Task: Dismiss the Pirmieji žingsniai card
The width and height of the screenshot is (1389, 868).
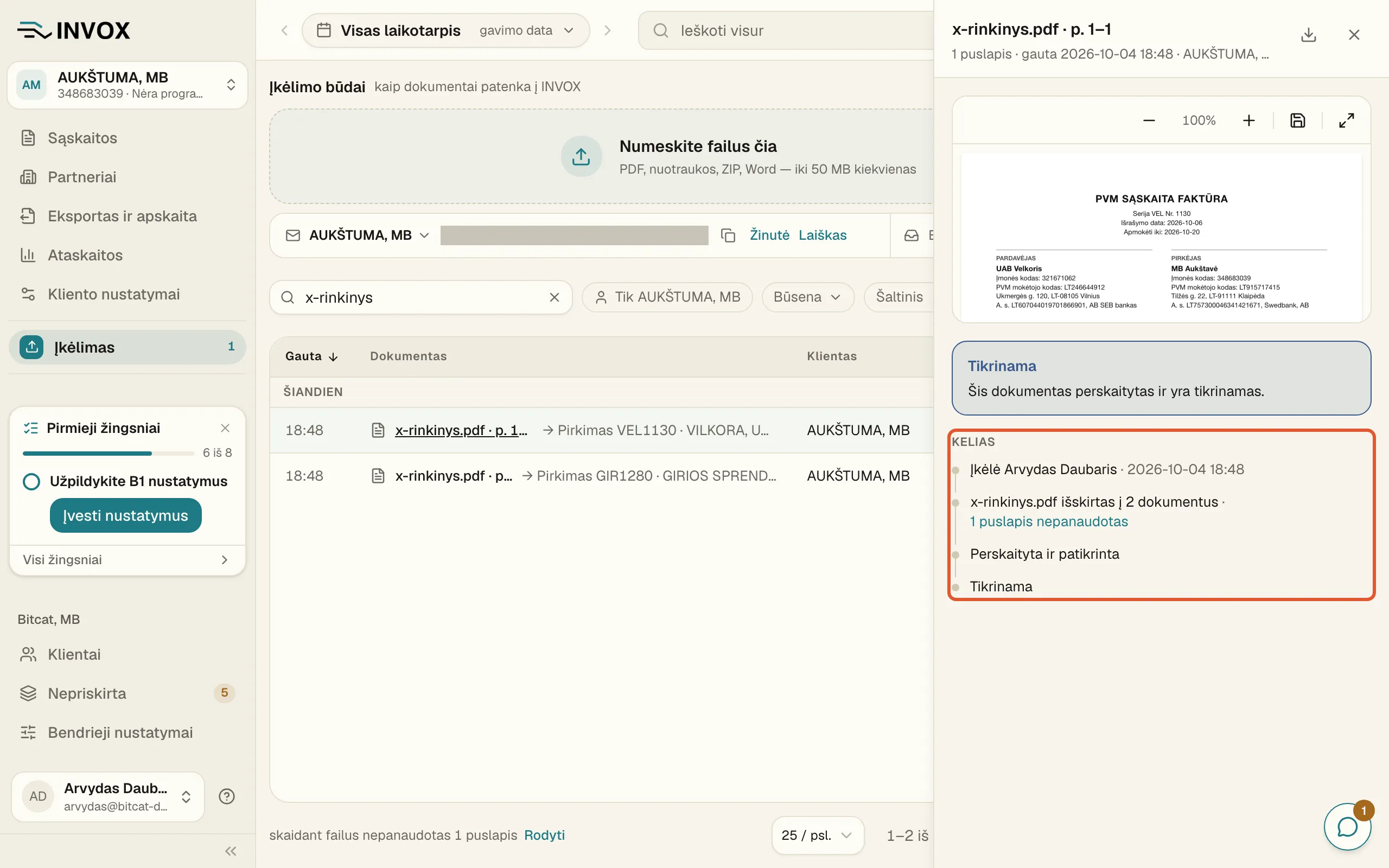Action: (225, 428)
